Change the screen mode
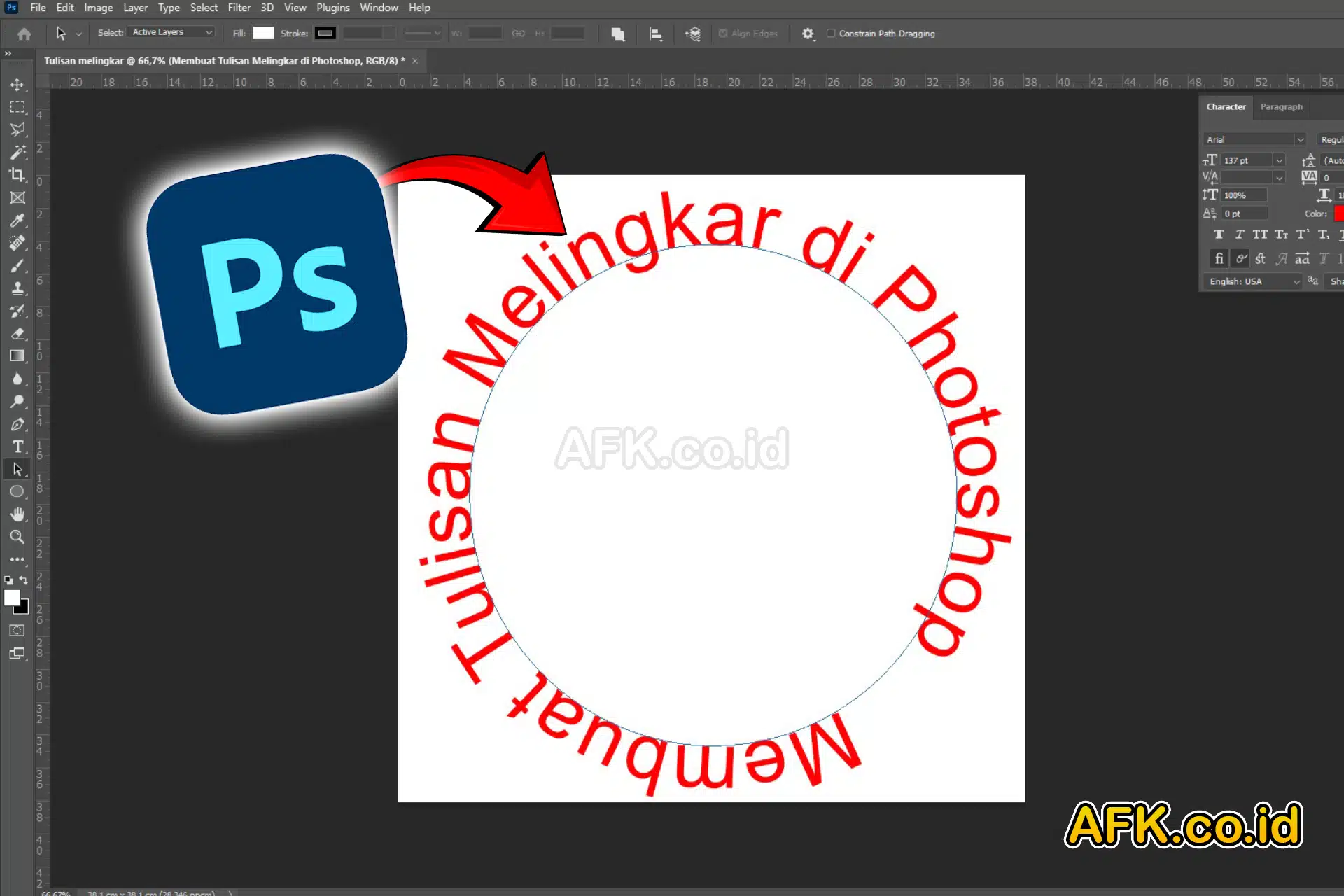The image size is (1344, 896). 17,653
